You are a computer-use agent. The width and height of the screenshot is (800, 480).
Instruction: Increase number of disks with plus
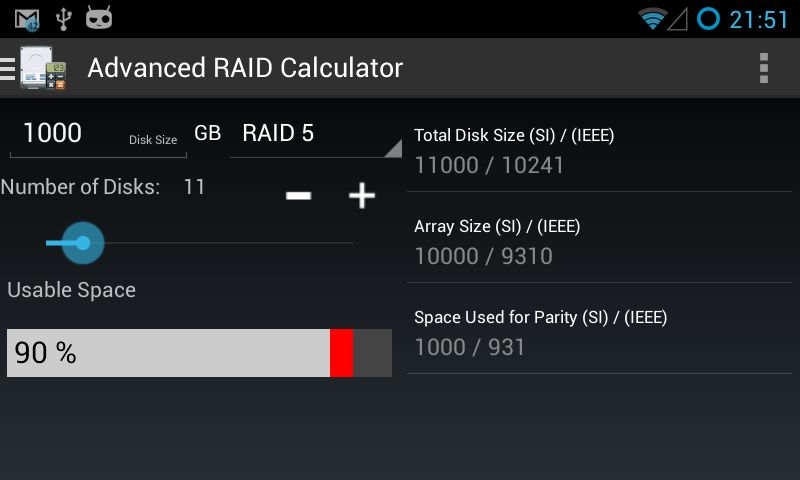361,196
